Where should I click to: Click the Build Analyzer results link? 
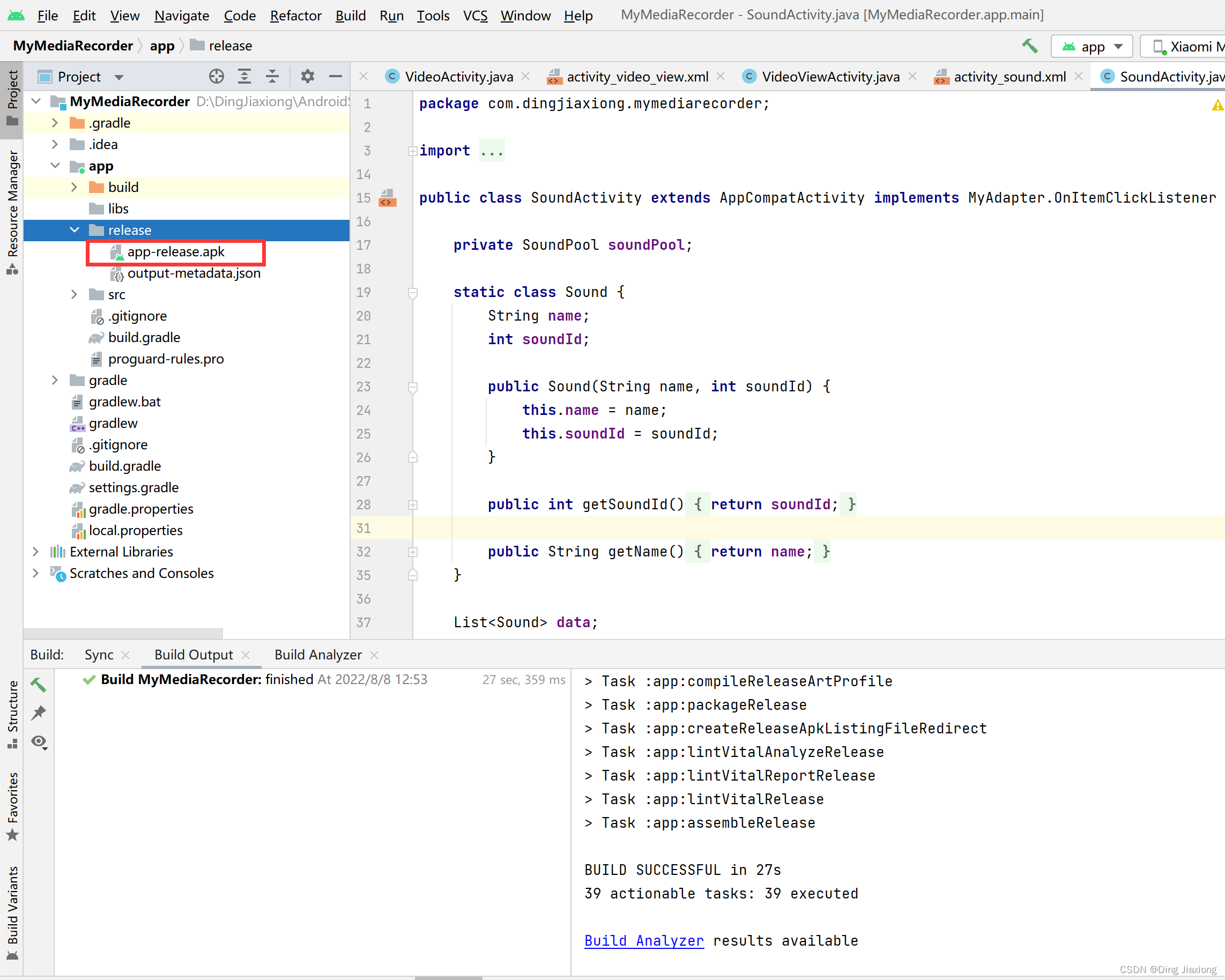tap(644, 941)
